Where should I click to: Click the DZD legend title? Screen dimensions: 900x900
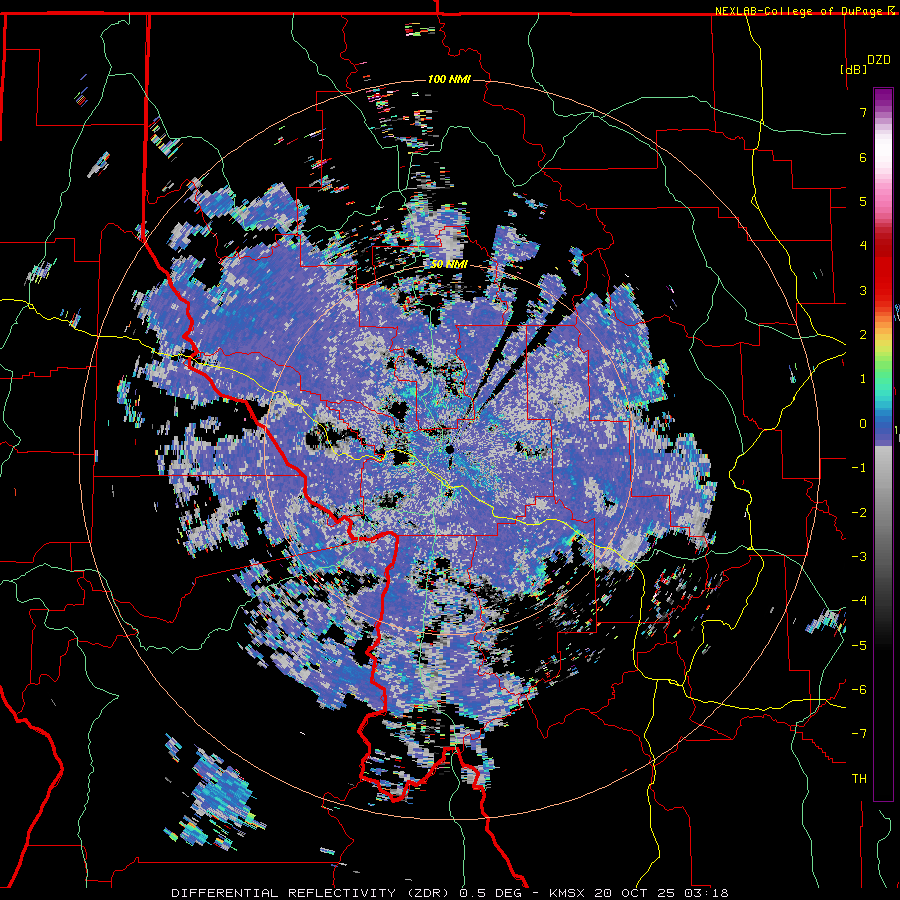coord(878,60)
